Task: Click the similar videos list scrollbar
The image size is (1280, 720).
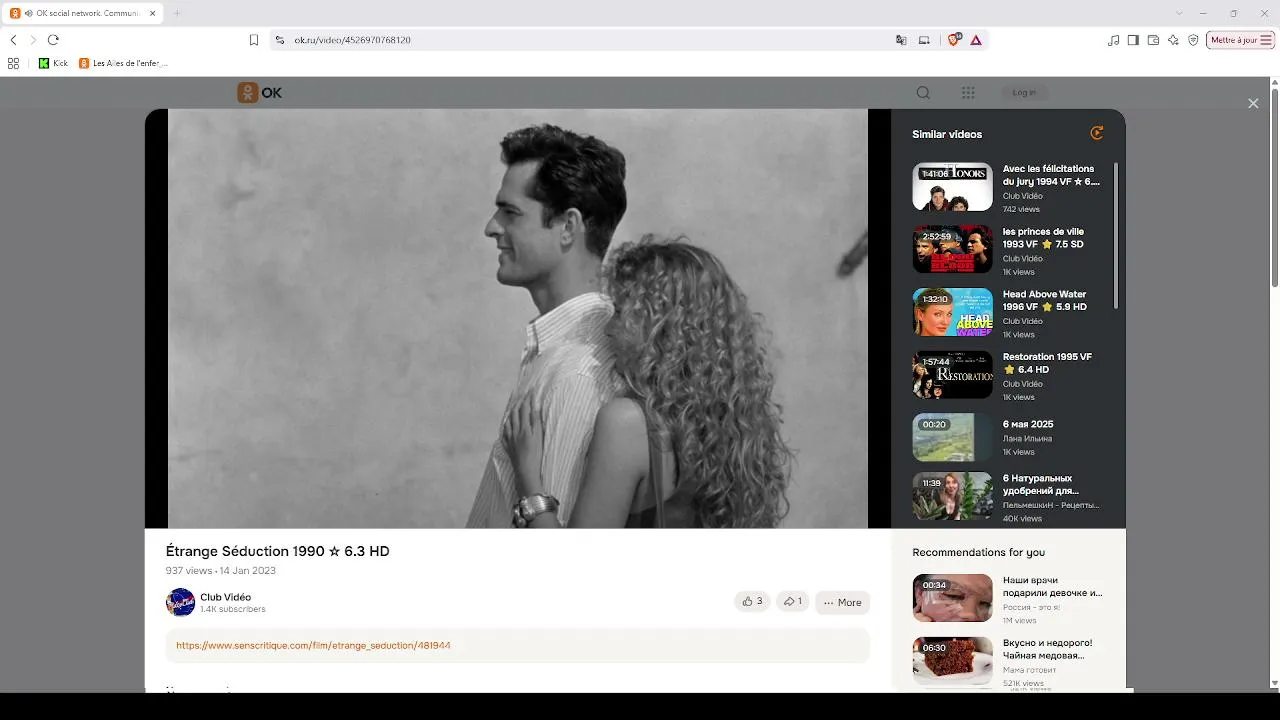Action: coord(1115,235)
